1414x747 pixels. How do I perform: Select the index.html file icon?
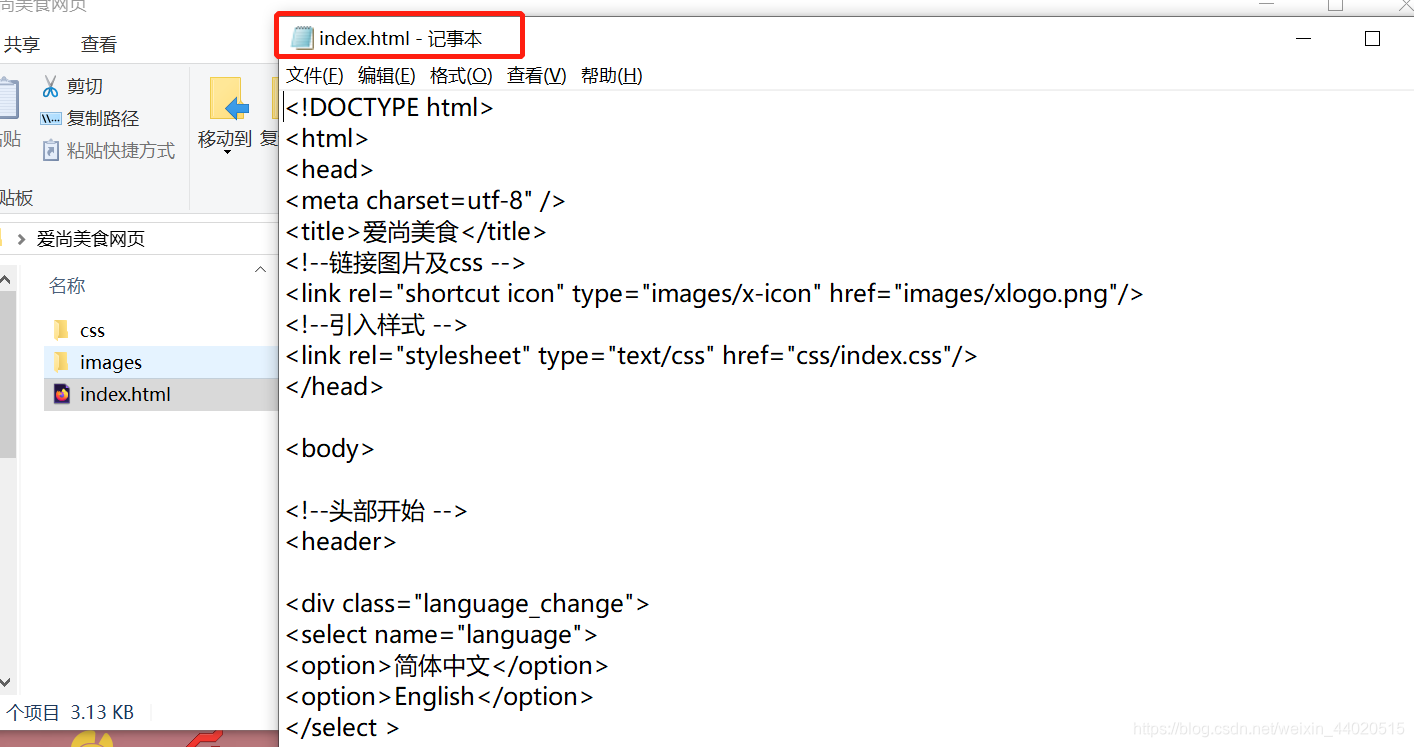[x=62, y=394]
